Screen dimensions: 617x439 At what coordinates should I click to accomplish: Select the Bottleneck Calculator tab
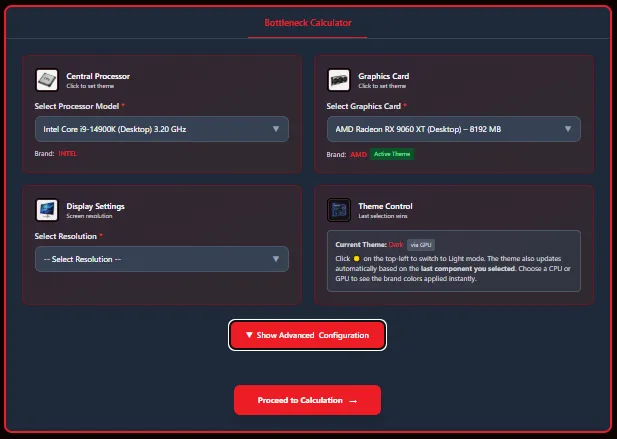pos(308,23)
